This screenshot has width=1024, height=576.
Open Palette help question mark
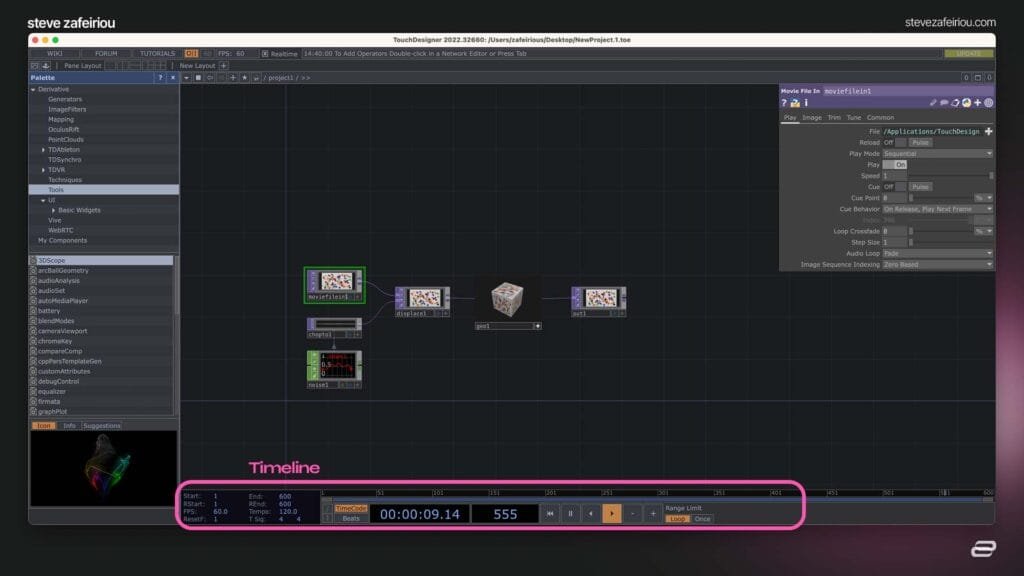(x=160, y=78)
